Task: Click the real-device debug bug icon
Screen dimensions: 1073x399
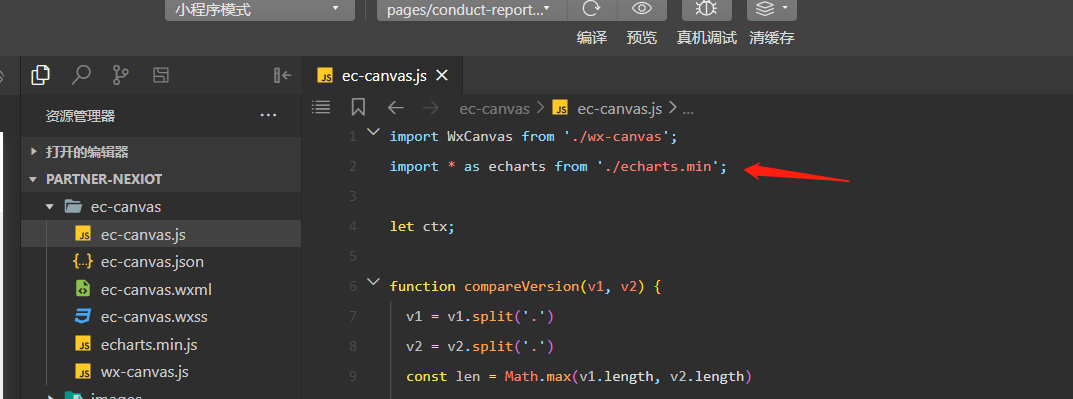Action: [706, 9]
